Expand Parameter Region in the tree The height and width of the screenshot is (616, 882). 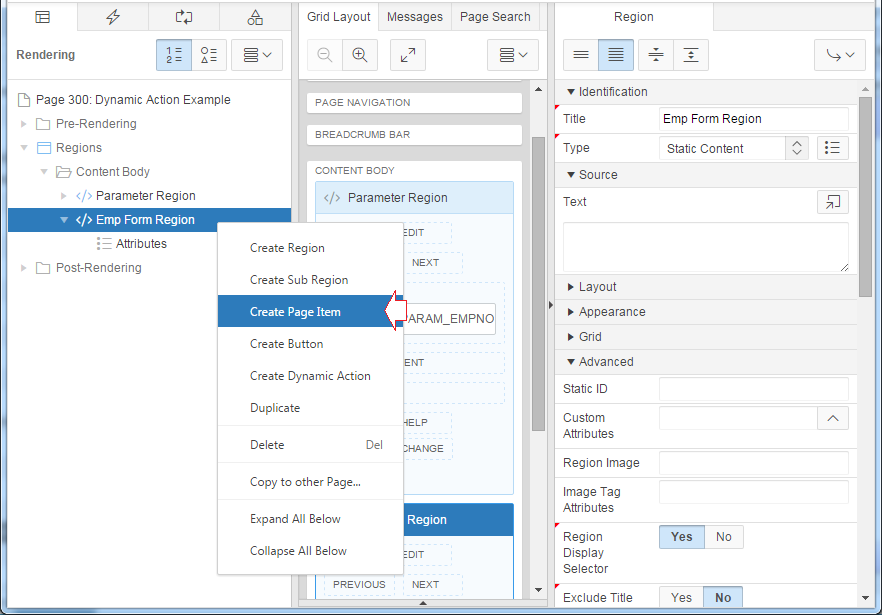coord(64,196)
